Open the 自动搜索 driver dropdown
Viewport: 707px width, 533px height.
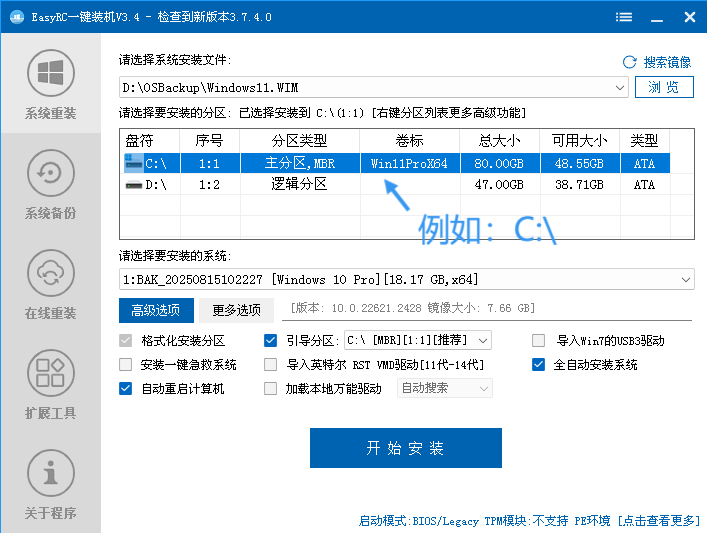[484, 389]
